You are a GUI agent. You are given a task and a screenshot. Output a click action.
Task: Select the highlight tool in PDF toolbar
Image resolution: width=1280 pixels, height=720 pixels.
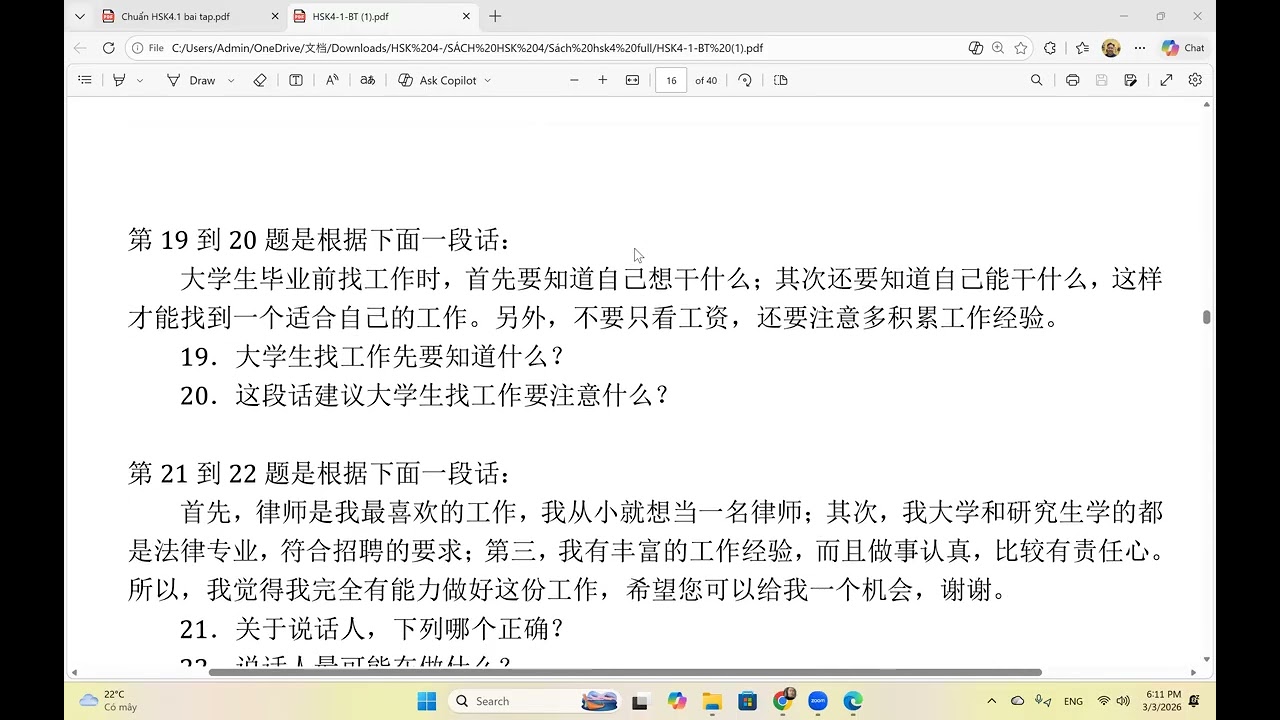pos(119,80)
